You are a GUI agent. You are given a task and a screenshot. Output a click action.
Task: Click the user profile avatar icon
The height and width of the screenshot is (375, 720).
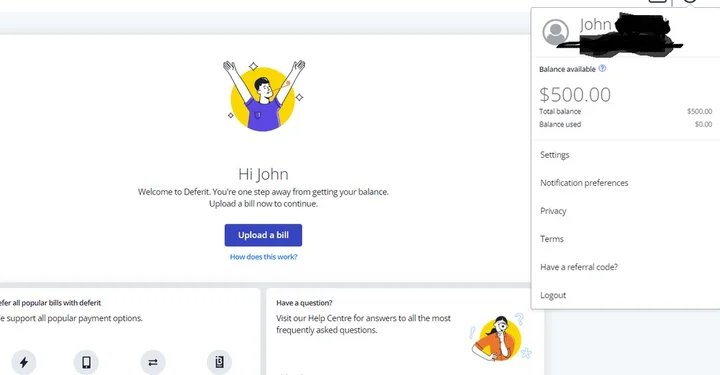click(556, 32)
